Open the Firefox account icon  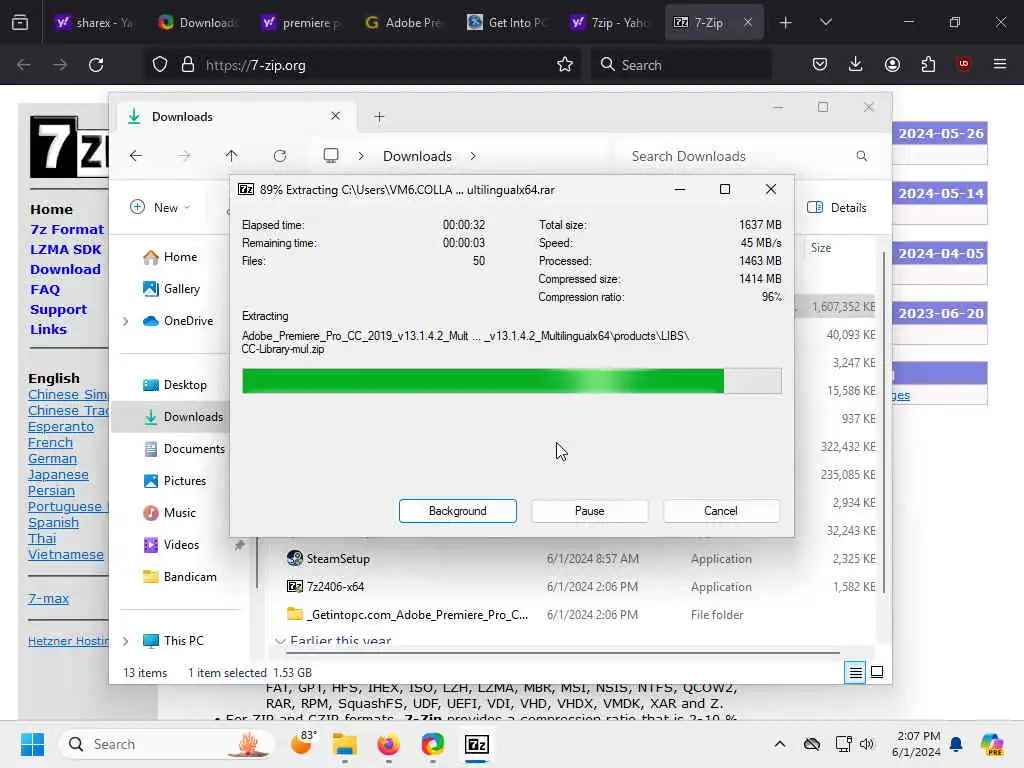coord(892,65)
